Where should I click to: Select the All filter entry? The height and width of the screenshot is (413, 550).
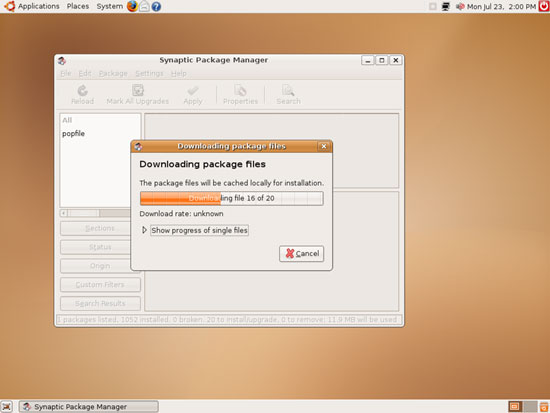pyautogui.click(x=67, y=120)
